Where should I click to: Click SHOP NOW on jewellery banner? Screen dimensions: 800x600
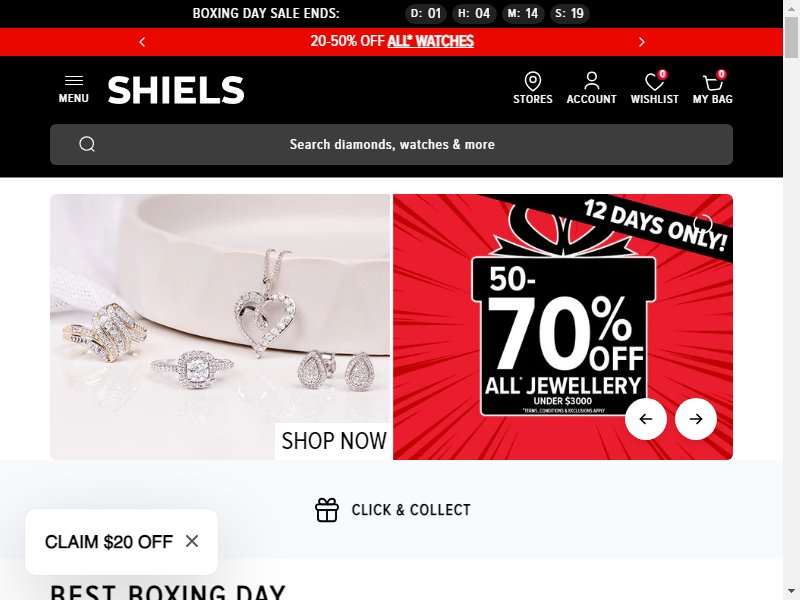[x=334, y=441]
